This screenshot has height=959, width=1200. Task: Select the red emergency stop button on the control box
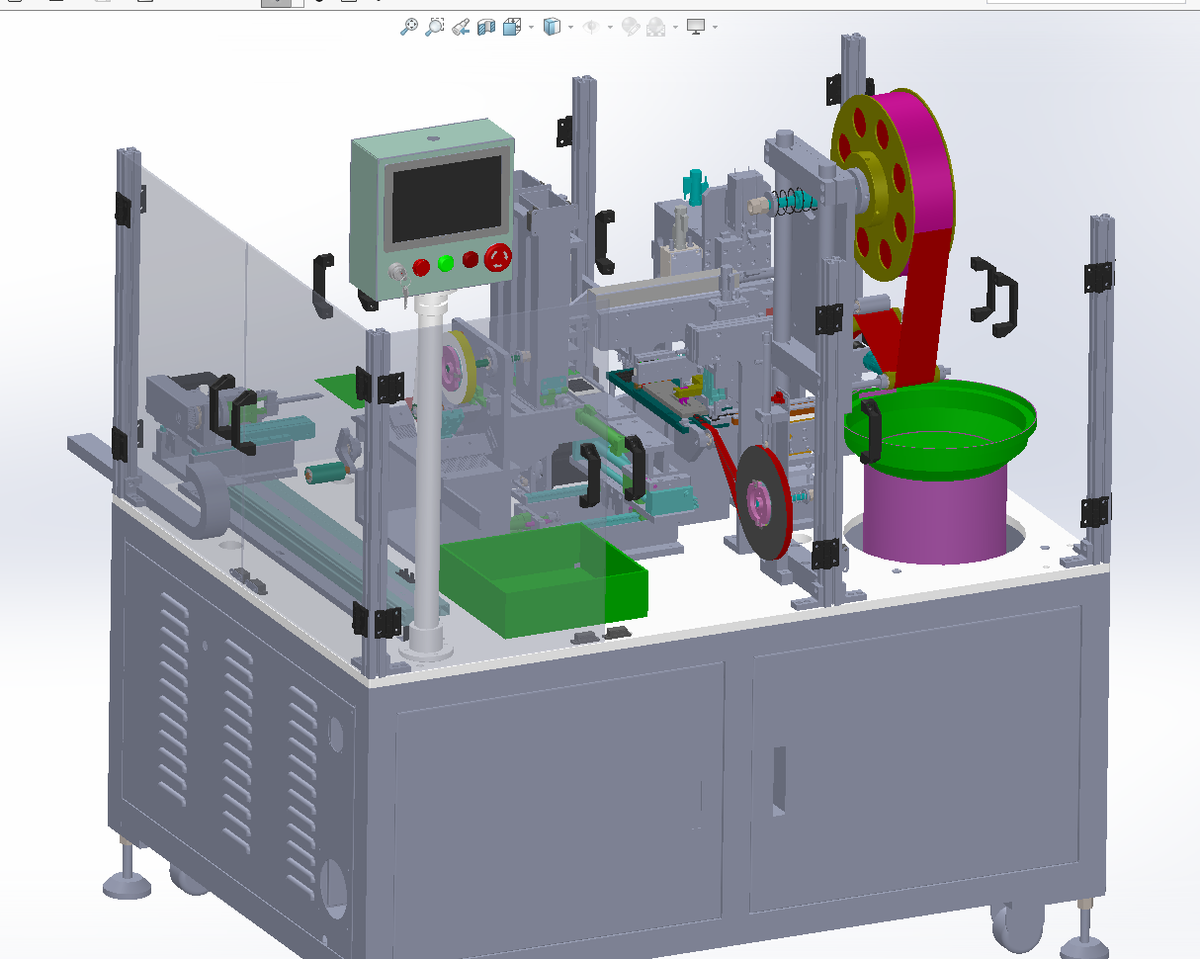tap(497, 260)
